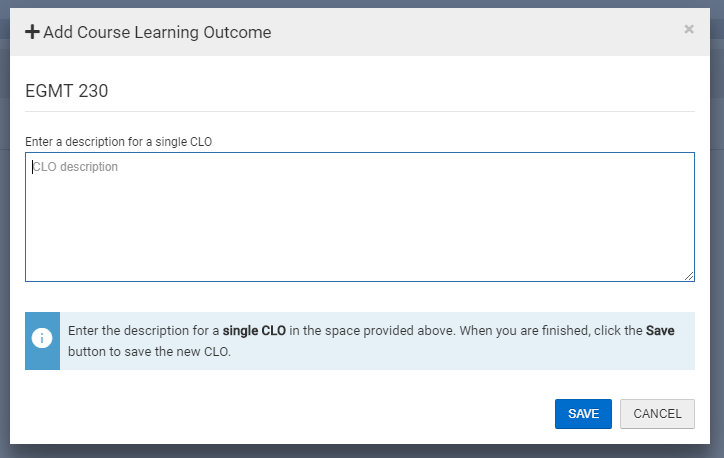
Task: Save the new CLO
Action: pyautogui.click(x=583, y=414)
